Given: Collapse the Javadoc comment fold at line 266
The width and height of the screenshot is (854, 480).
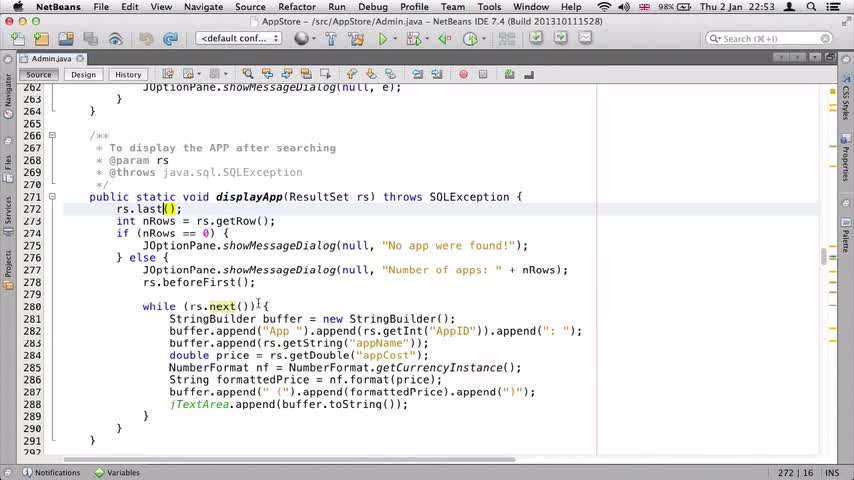Looking at the screenshot, I should pos(52,135).
